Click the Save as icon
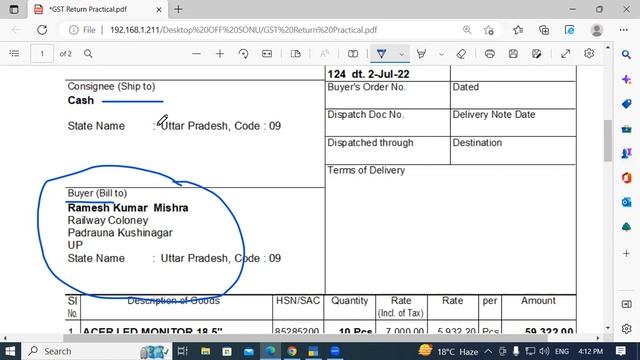 click(x=537, y=53)
